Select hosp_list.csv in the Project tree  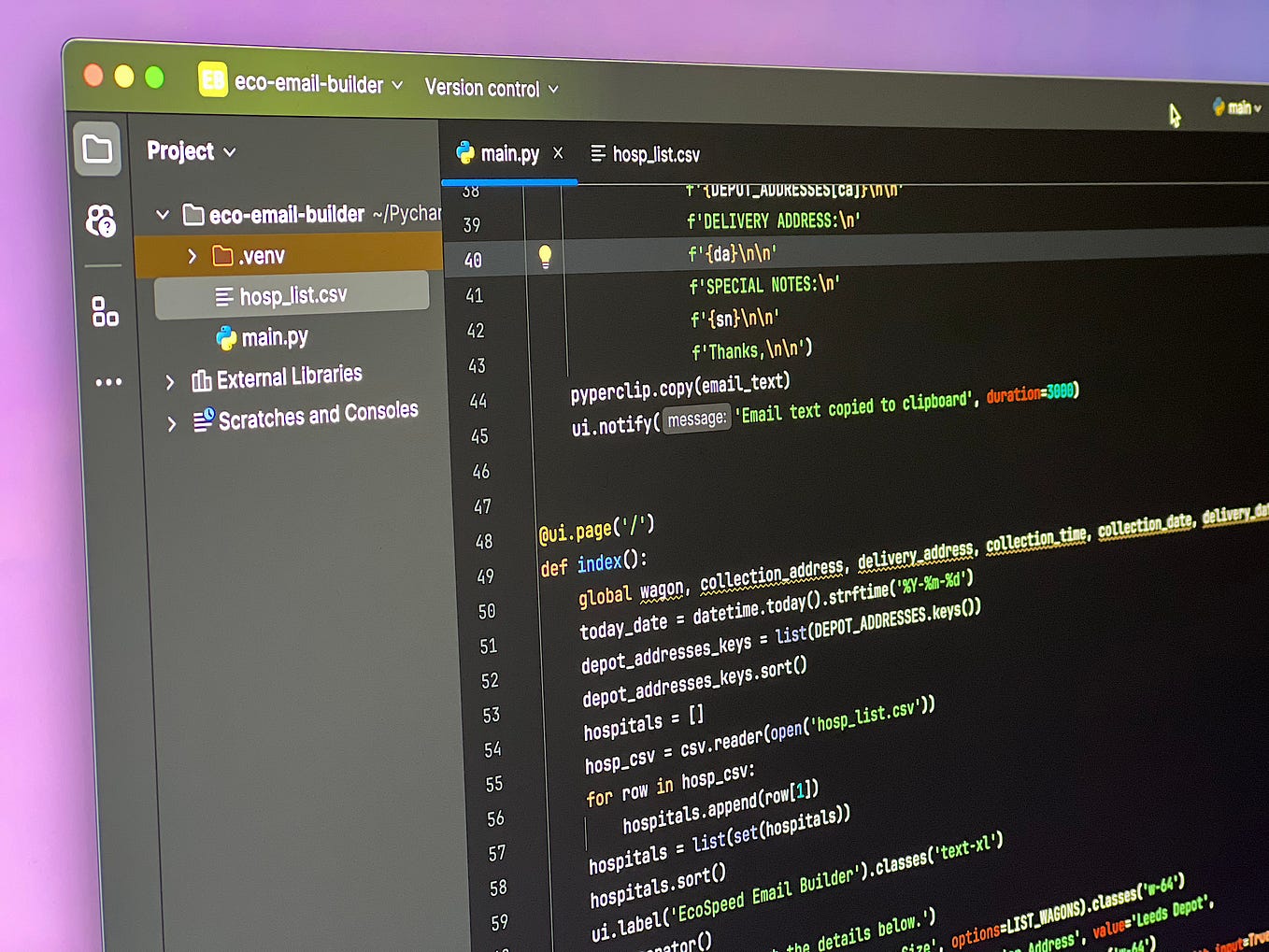click(x=293, y=294)
